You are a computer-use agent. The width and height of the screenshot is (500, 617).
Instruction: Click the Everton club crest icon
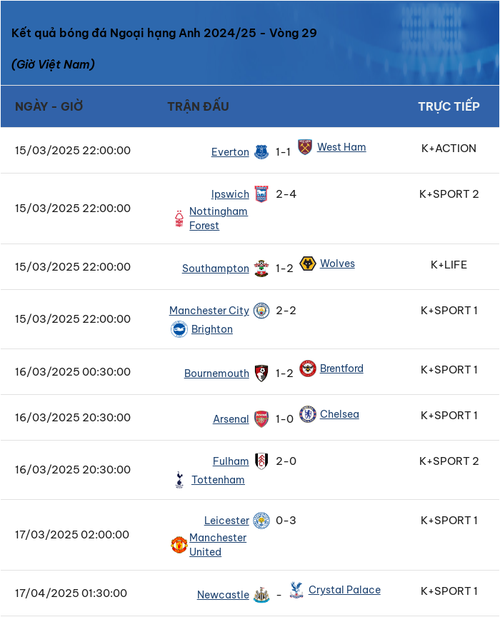[261, 152]
